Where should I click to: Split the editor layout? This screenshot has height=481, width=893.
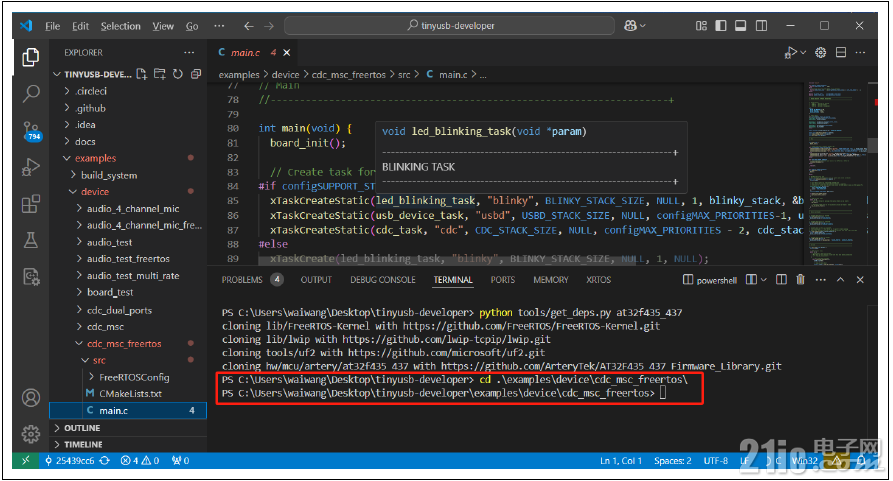[x=841, y=52]
